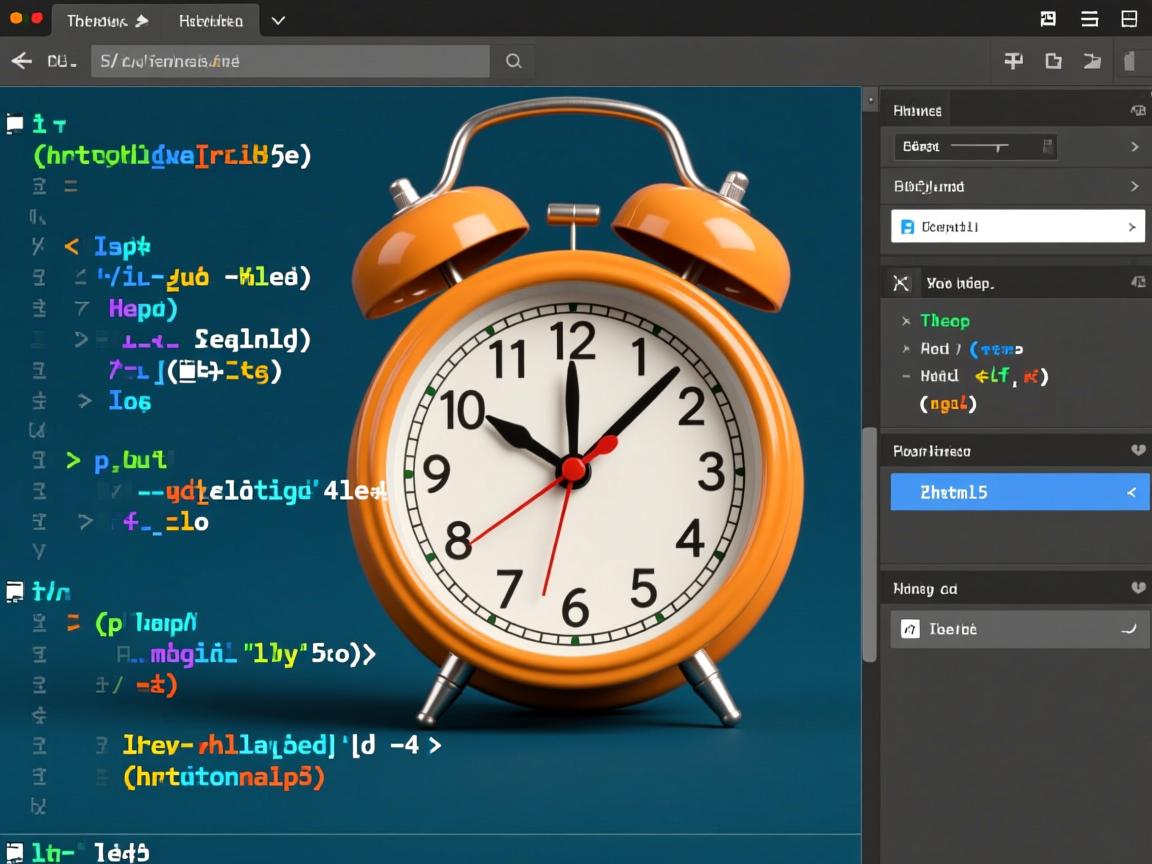Select the highlighted blue "Zhetml5" item
Screen dimensions: 1152x864
pyautogui.click(x=1017, y=492)
